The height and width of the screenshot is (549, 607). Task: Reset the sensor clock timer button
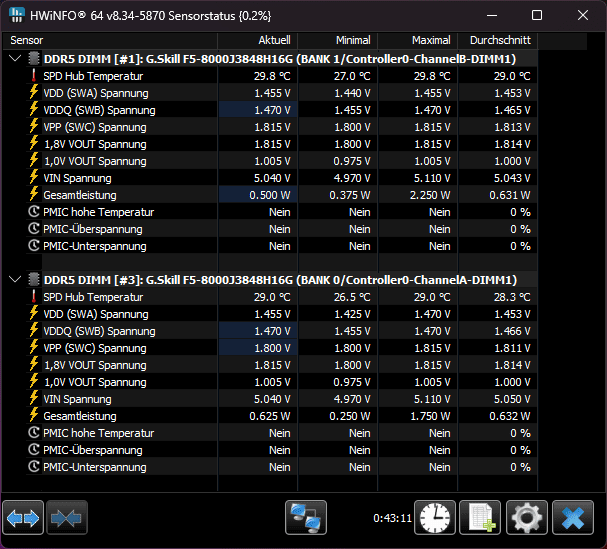(435, 518)
